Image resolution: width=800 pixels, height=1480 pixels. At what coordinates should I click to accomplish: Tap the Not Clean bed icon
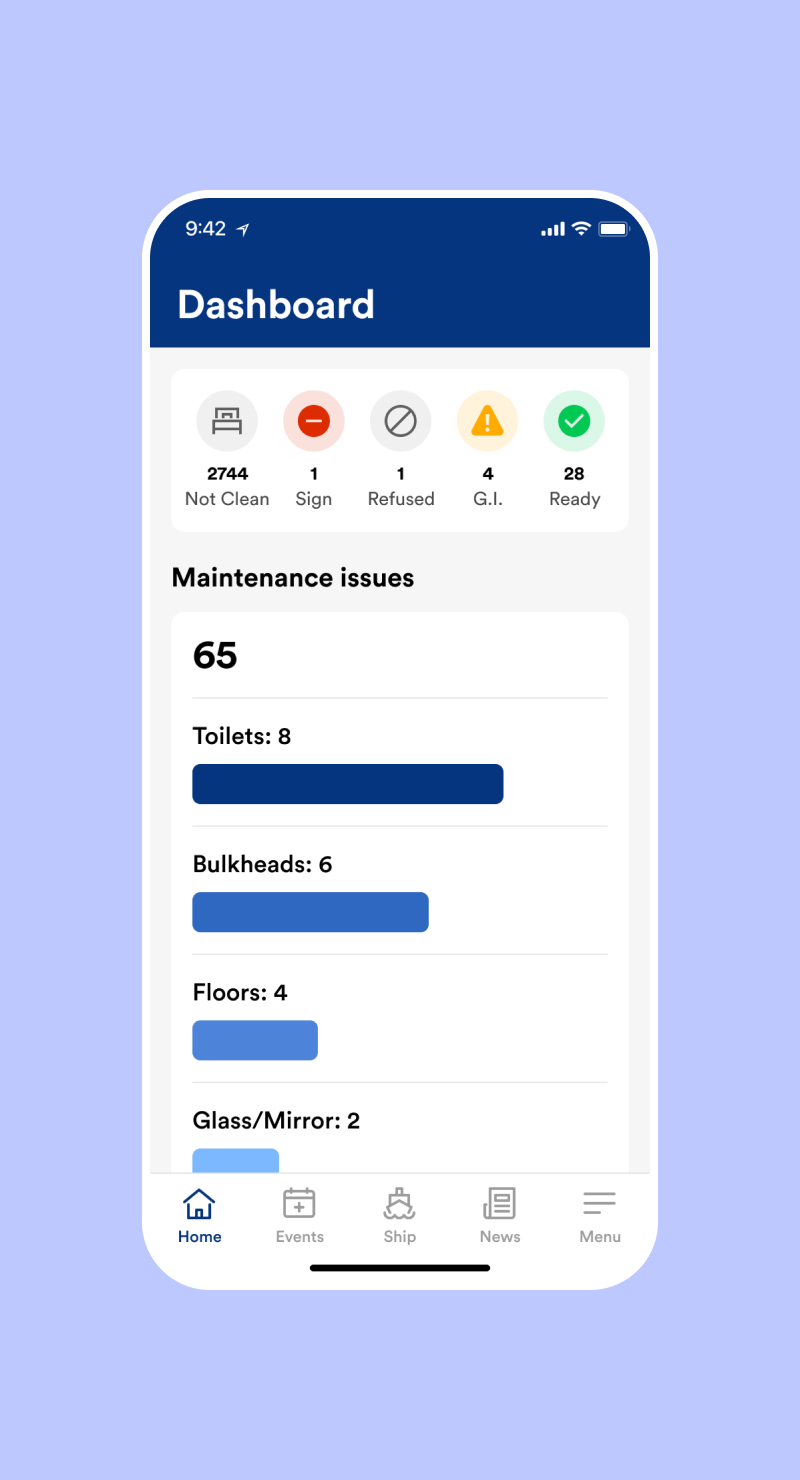click(x=227, y=421)
